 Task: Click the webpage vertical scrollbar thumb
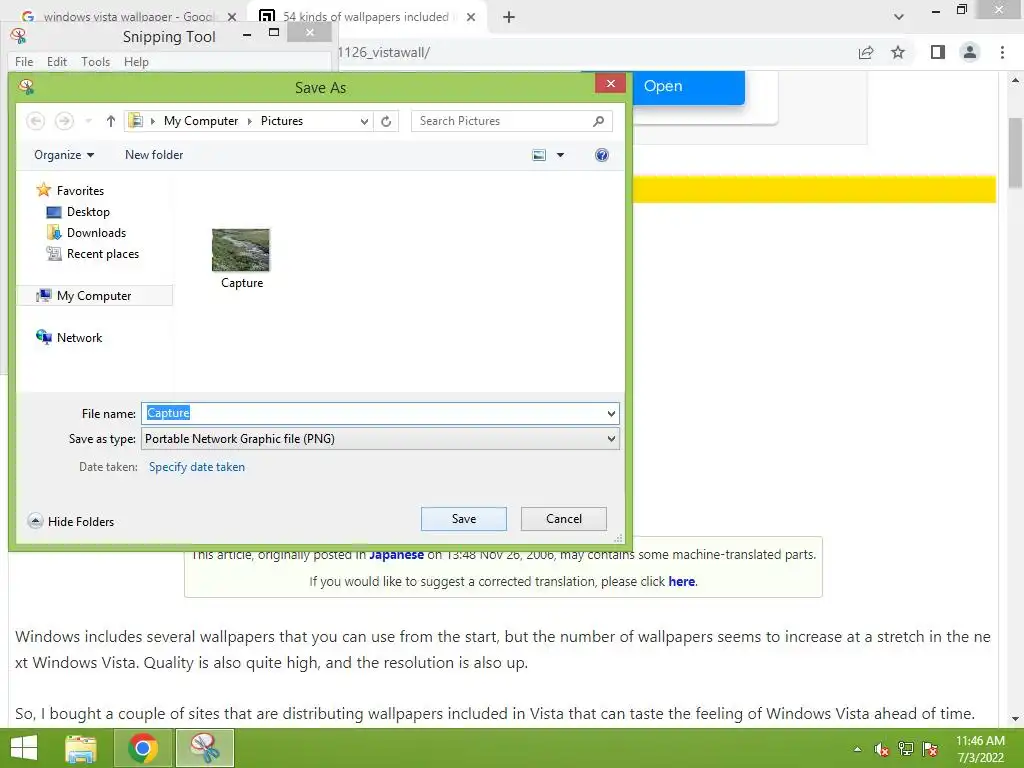click(x=1016, y=153)
